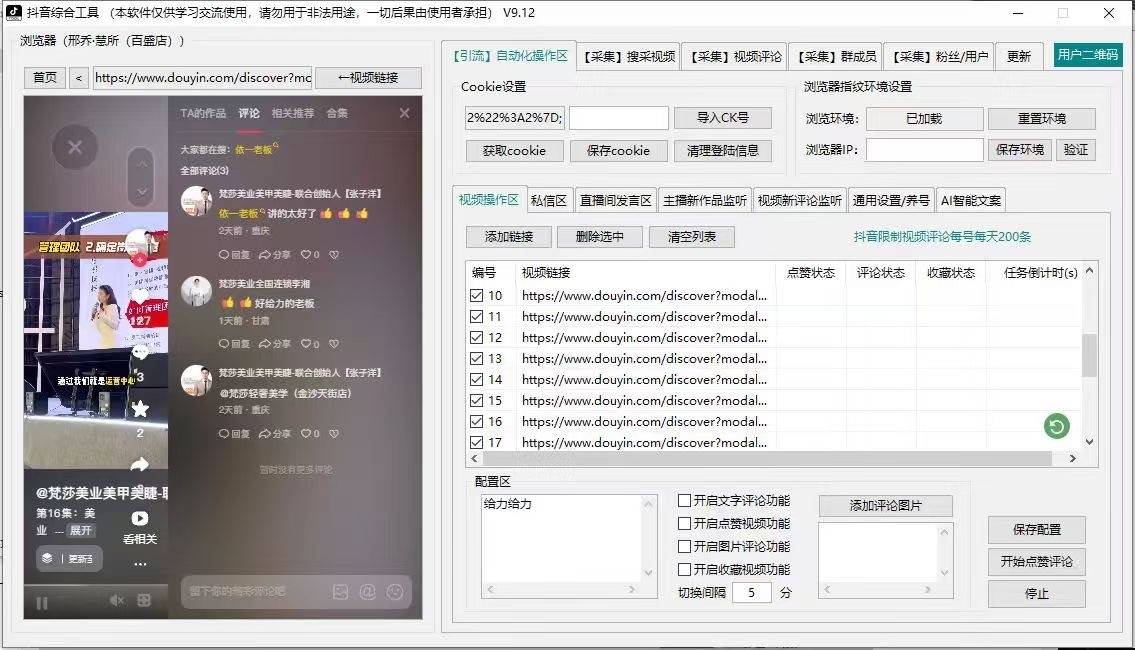Screen dimensions: 1135x650
Task: Reply to the '讲的太好了' comment
Action: point(235,255)
